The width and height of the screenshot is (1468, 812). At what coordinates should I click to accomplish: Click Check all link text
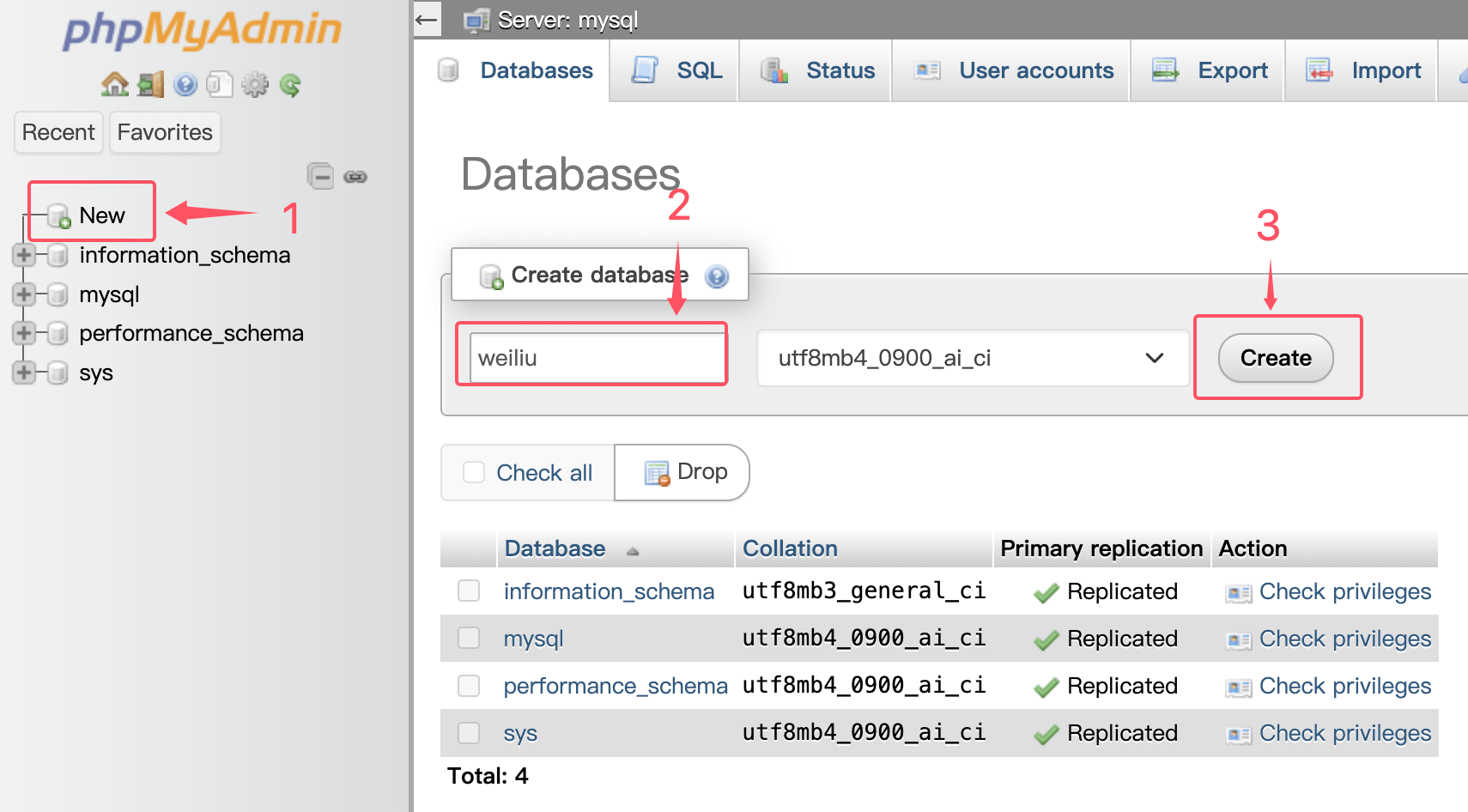pos(544,473)
